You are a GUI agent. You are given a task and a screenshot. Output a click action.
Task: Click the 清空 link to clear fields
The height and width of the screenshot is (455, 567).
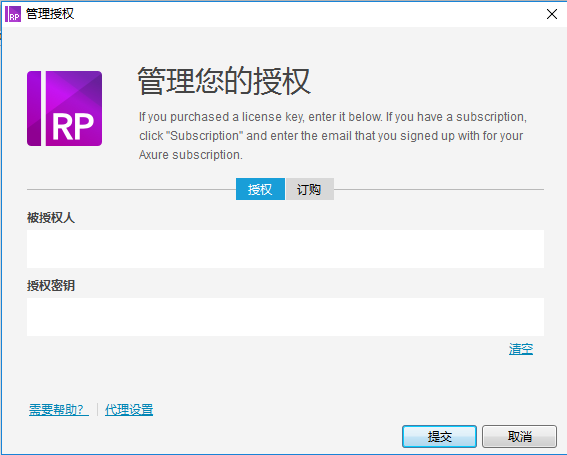coord(521,349)
